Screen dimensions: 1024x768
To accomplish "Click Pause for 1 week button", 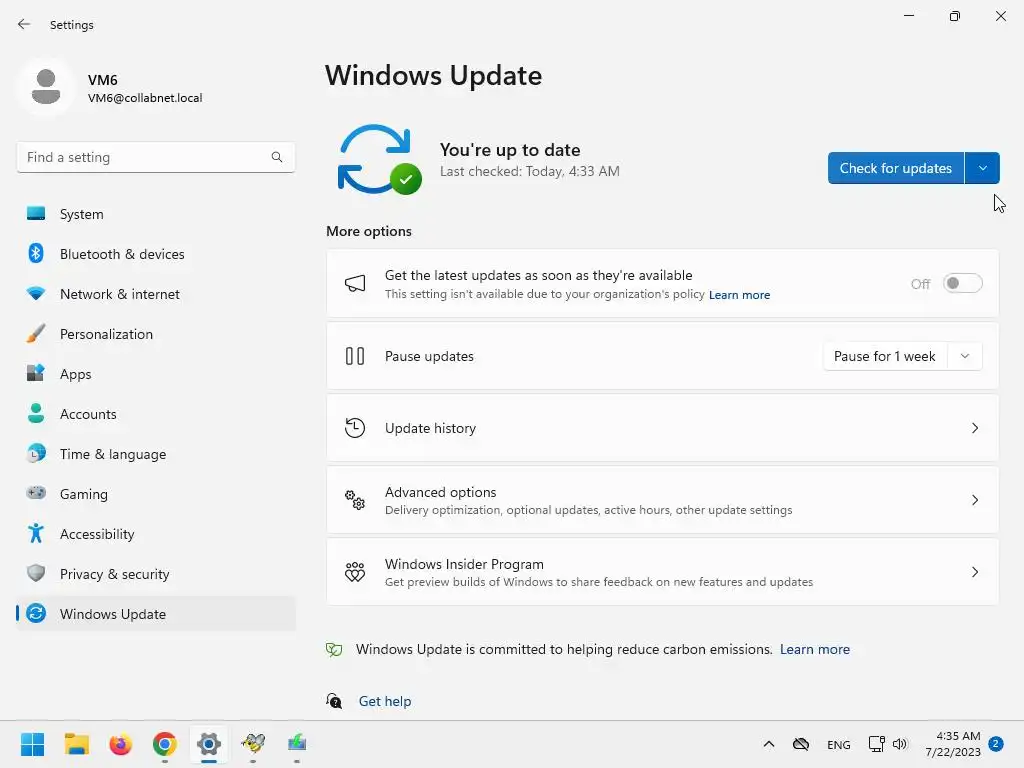I will [x=885, y=356].
